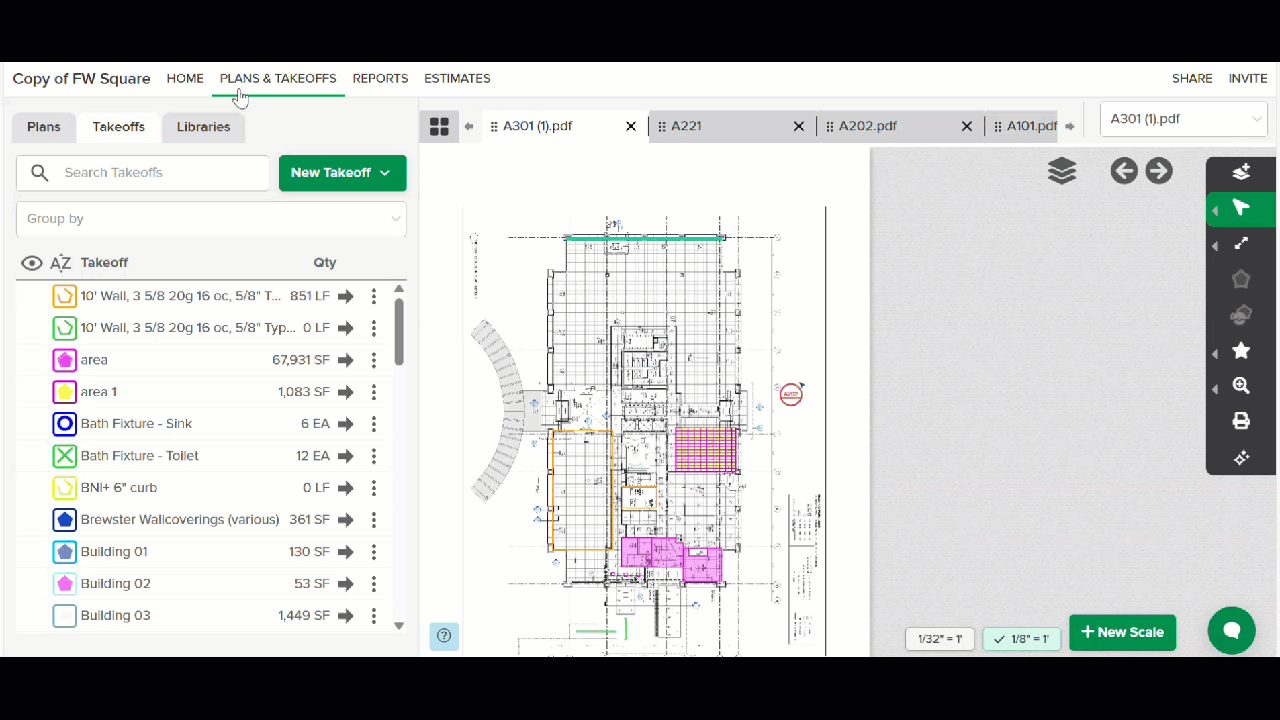The height and width of the screenshot is (720, 1280).
Task: Expand the Group by dropdown
Action: coord(211,219)
